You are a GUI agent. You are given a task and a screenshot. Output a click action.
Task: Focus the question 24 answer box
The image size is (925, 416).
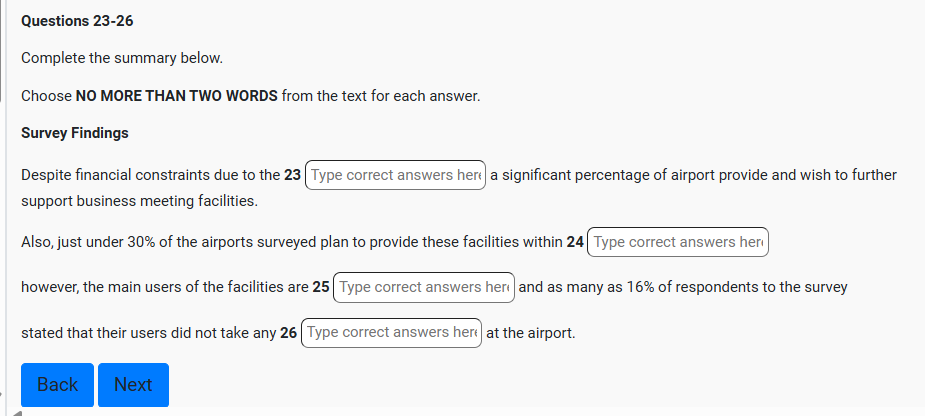coord(677,242)
